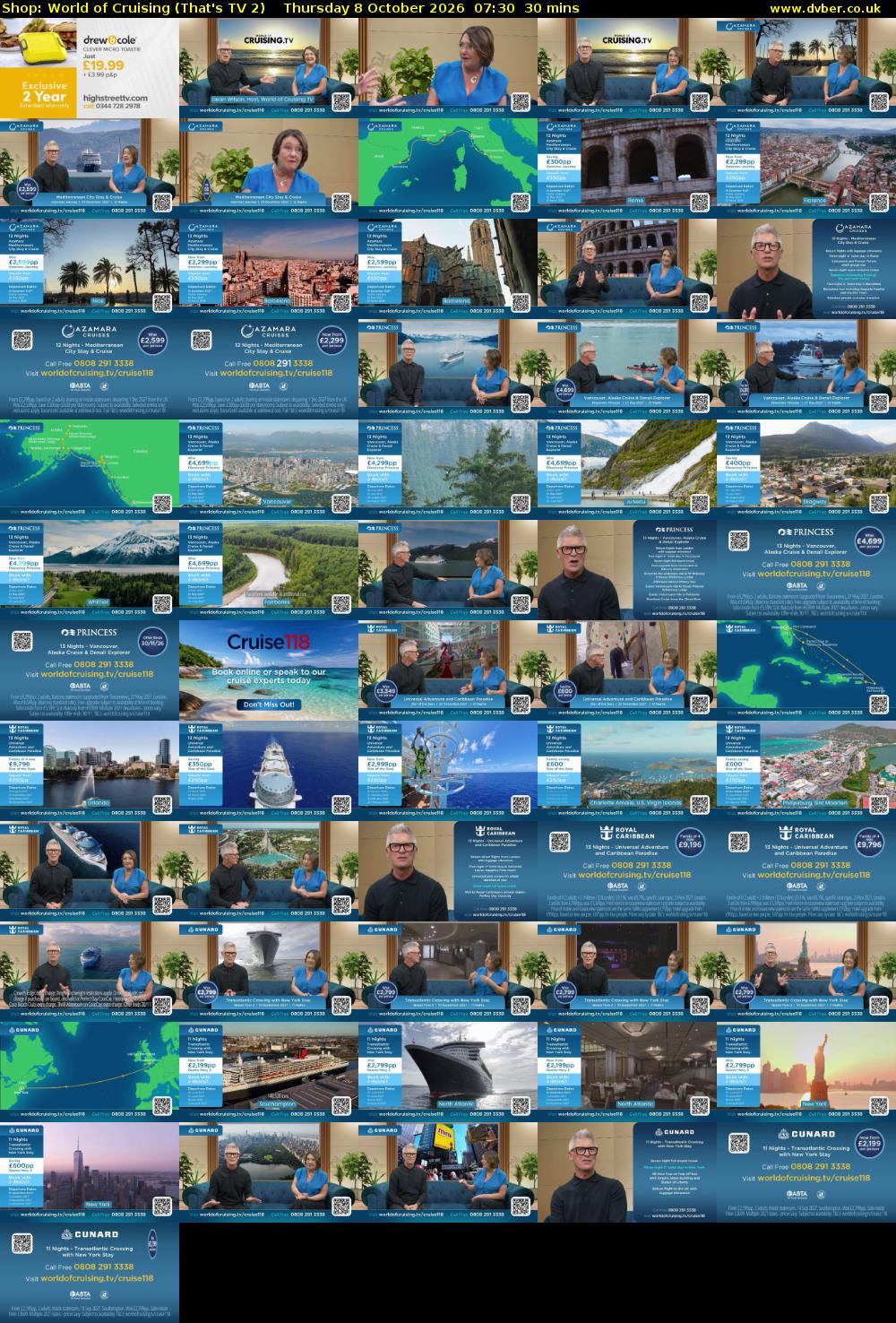Open Princess card with 'Offer Ends 30/11/26'
The image size is (896, 1323).
coord(90,670)
